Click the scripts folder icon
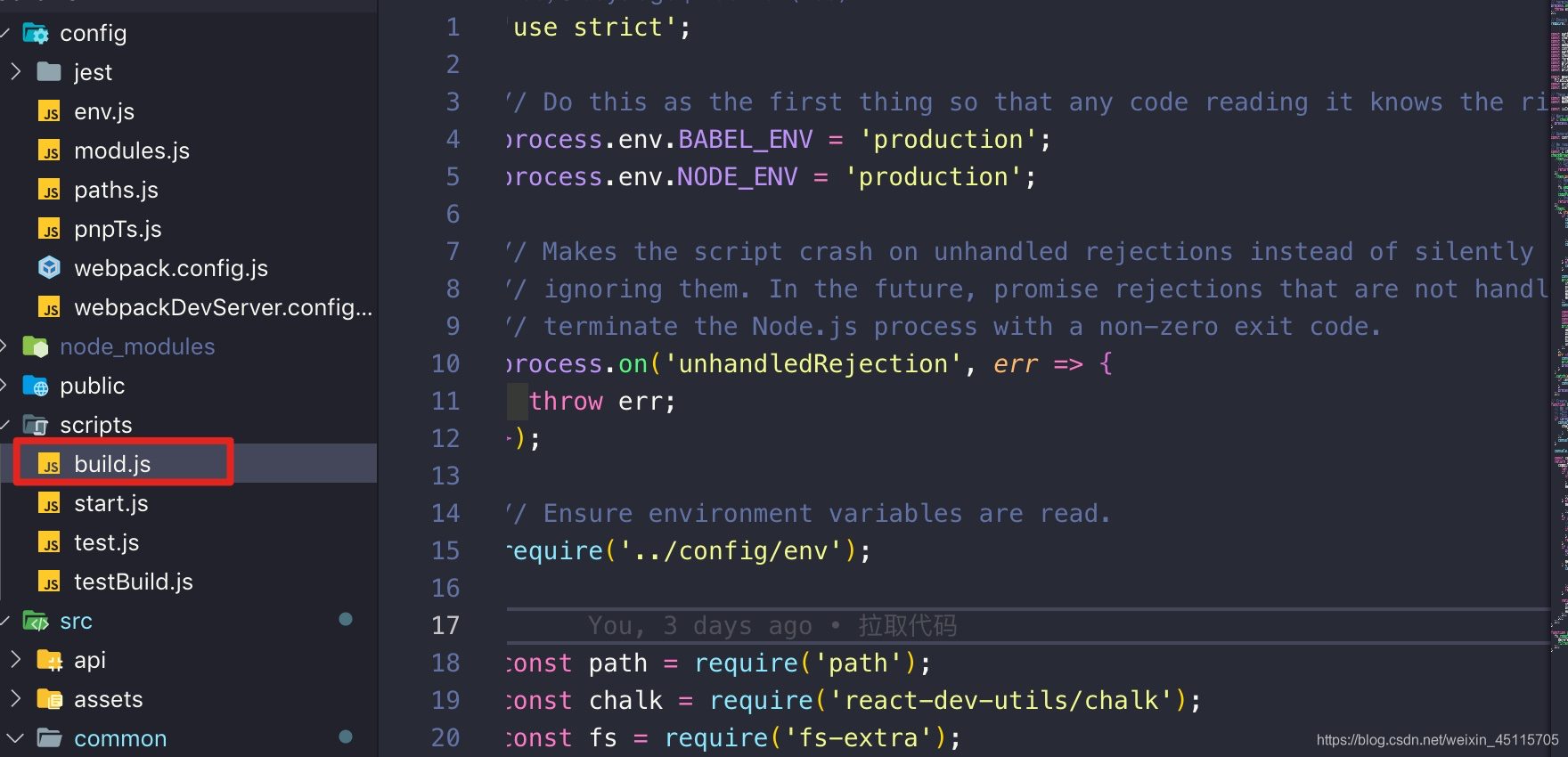The height and width of the screenshot is (757, 1568). pyautogui.click(x=36, y=425)
